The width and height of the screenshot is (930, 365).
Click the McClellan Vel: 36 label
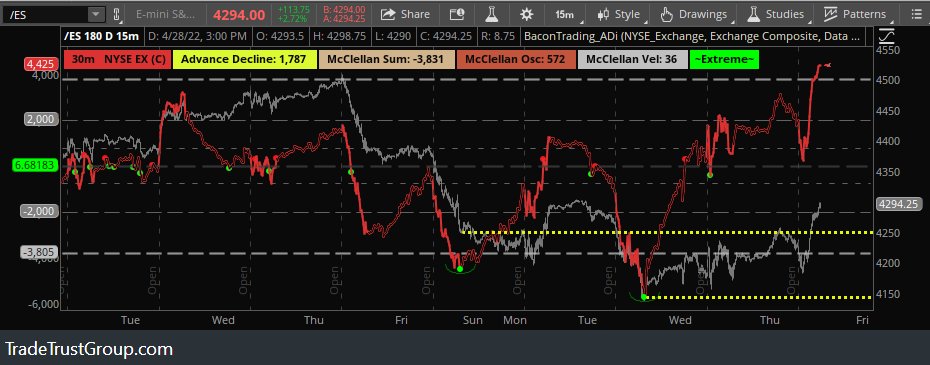pyautogui.click(x=632, y=59)
